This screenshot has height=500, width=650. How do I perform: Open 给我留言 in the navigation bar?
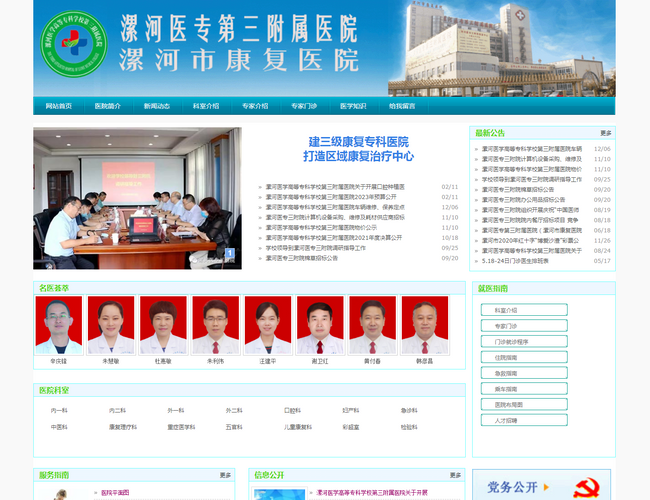point(402,106)
